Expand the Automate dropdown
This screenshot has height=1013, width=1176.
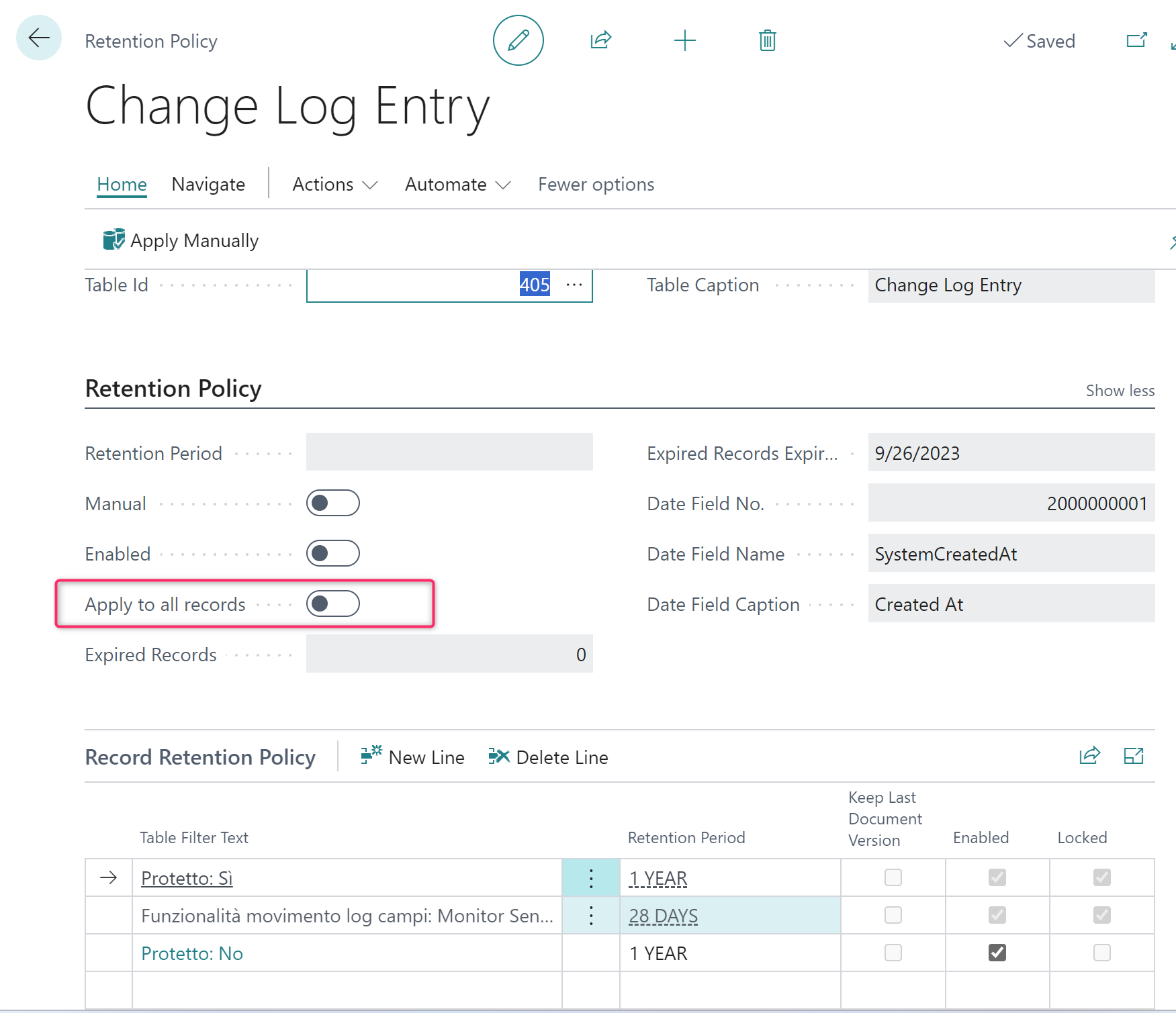pyautogui.click(x=457, y=185)
